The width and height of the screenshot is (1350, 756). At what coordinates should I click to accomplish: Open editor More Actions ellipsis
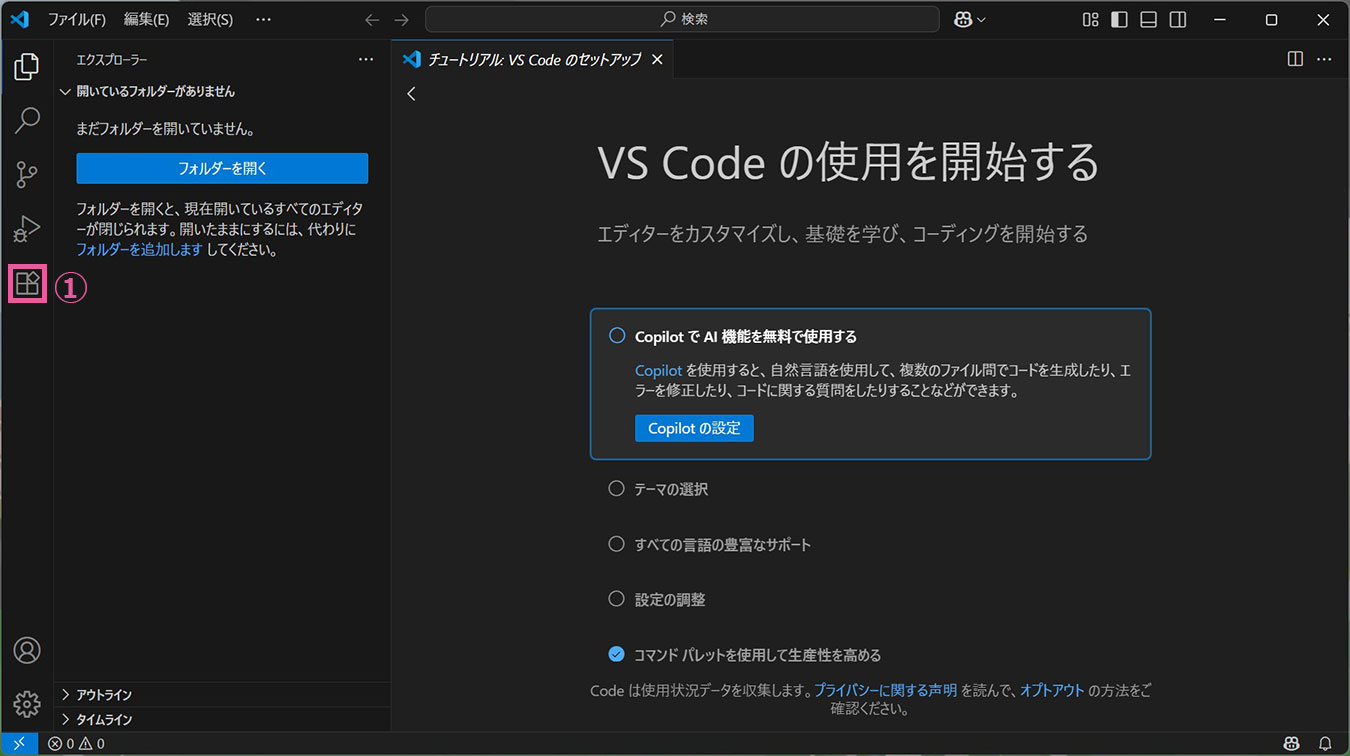click(x=1324, y=59)
